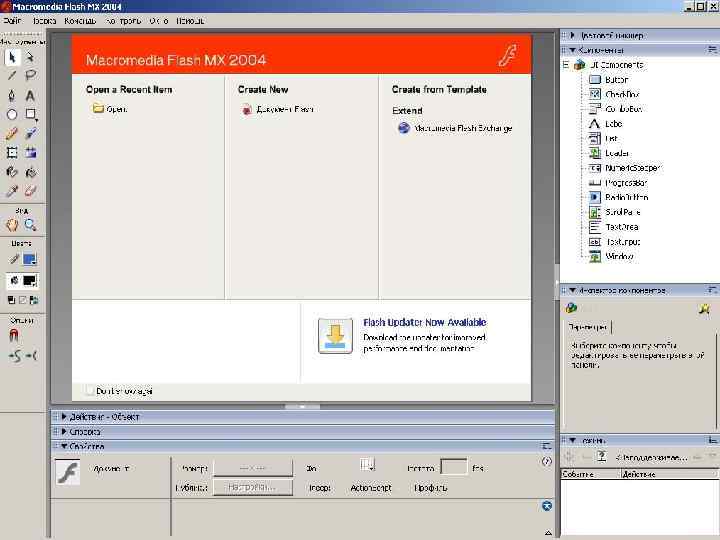Image resolution: width=720 pixels, height=540 pixels.
Task: Select the Brush tool
Action: point(30,134)
